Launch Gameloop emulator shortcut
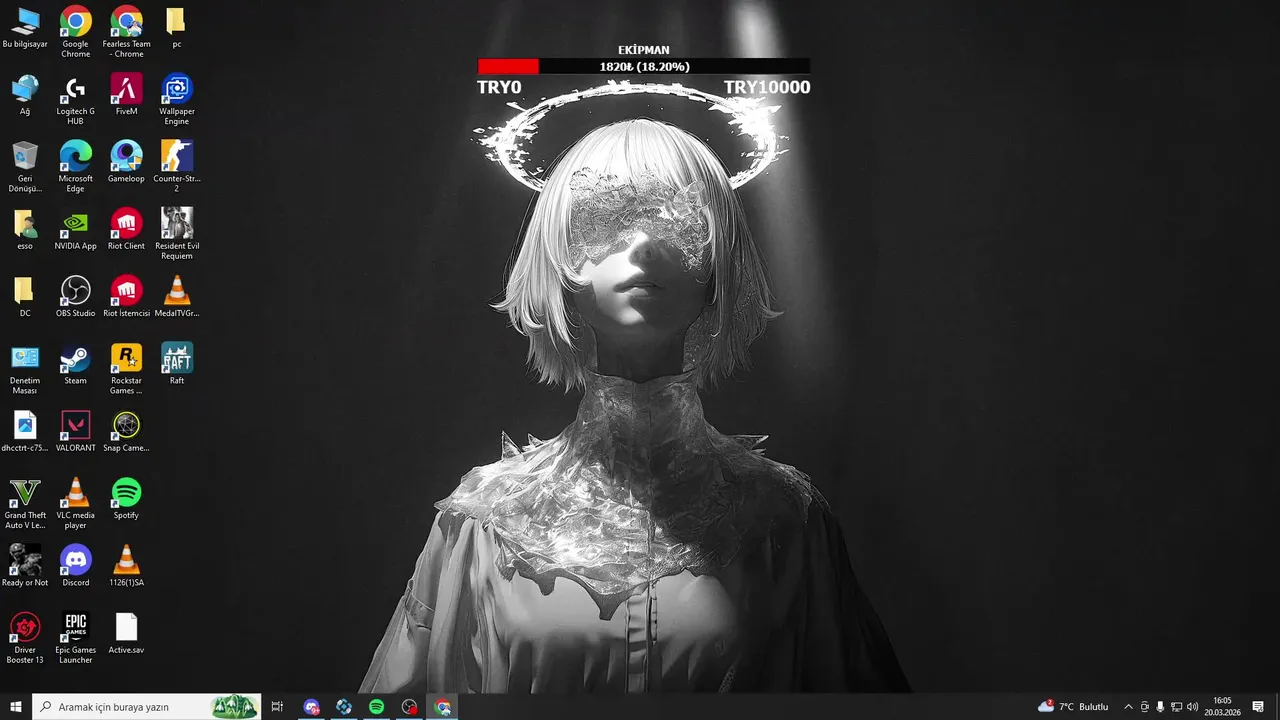1280x720 pixels. (126, 162)
